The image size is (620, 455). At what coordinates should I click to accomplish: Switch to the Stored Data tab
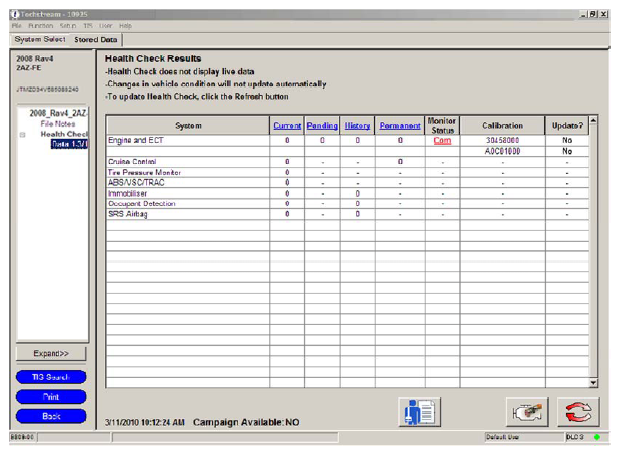tap(96, 40)
